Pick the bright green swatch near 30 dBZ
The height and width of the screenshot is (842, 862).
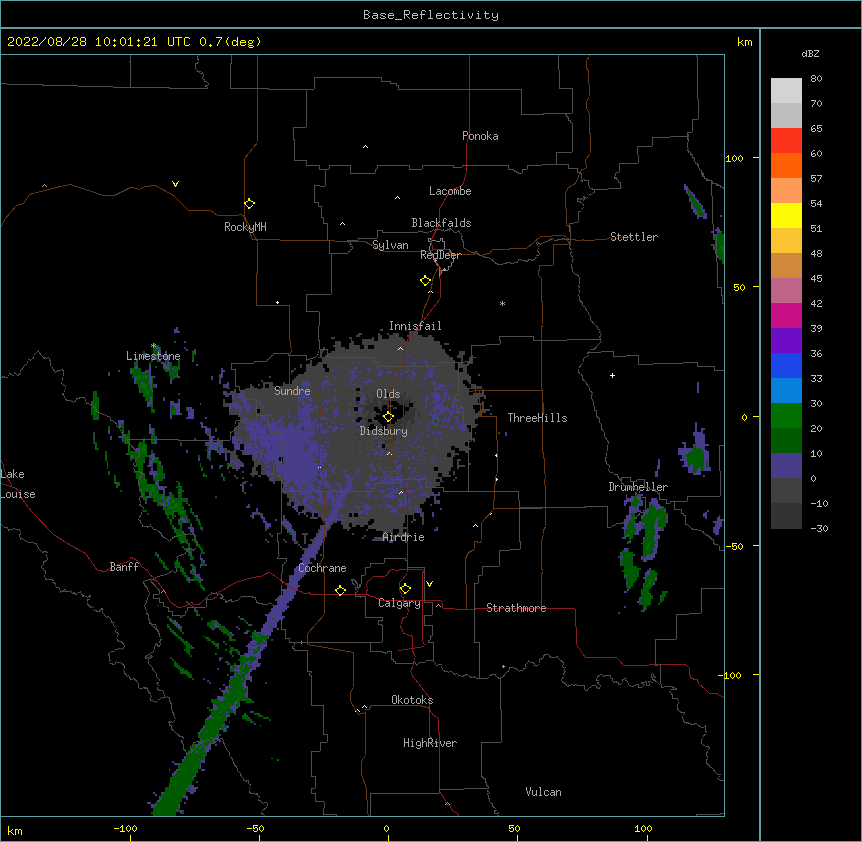(786, 416)
